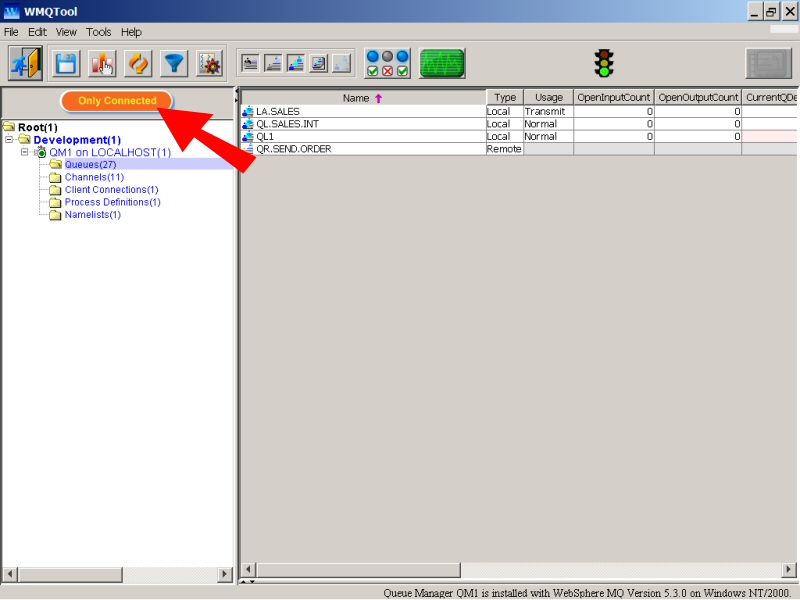This screenshot has width=800, height=600.
Task: Open the Namelists(1) folder
Action: 92,215
